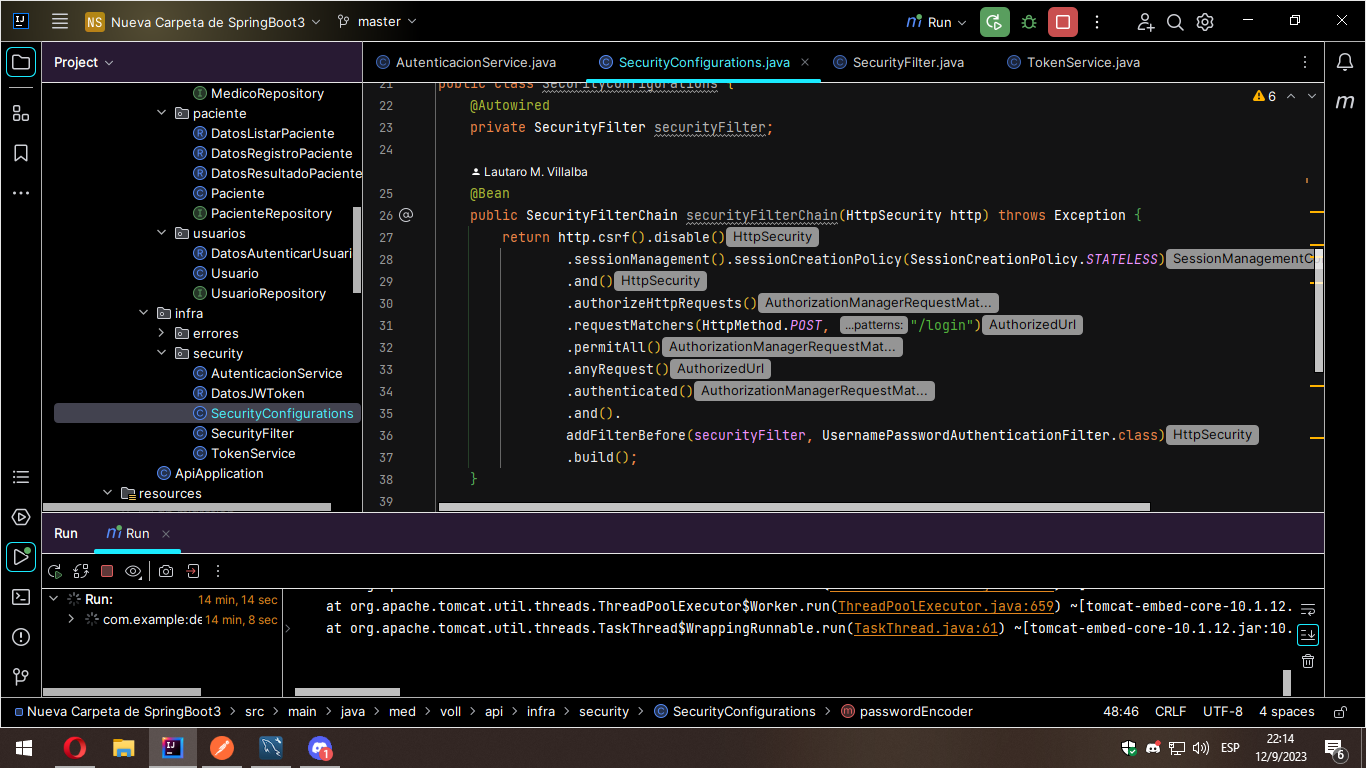Switch to SecurityFilter.java tab
The width and height of the screenshot is (1366, 768).
[x=898, y=62]
